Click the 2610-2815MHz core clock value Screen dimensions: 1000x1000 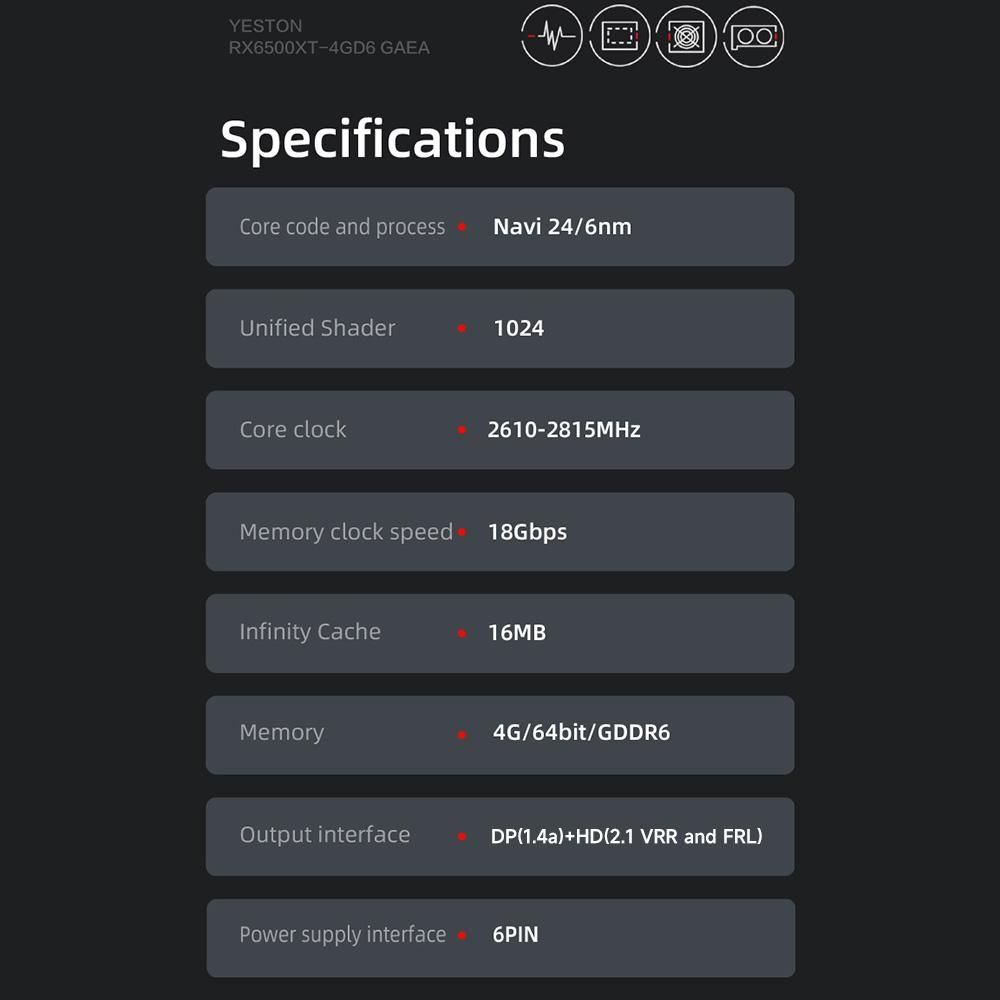coord(564,430)
